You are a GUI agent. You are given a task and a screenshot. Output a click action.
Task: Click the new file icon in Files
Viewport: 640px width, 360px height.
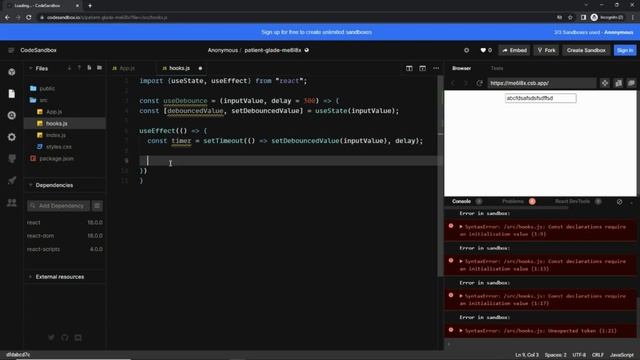(x=89, y=68)
